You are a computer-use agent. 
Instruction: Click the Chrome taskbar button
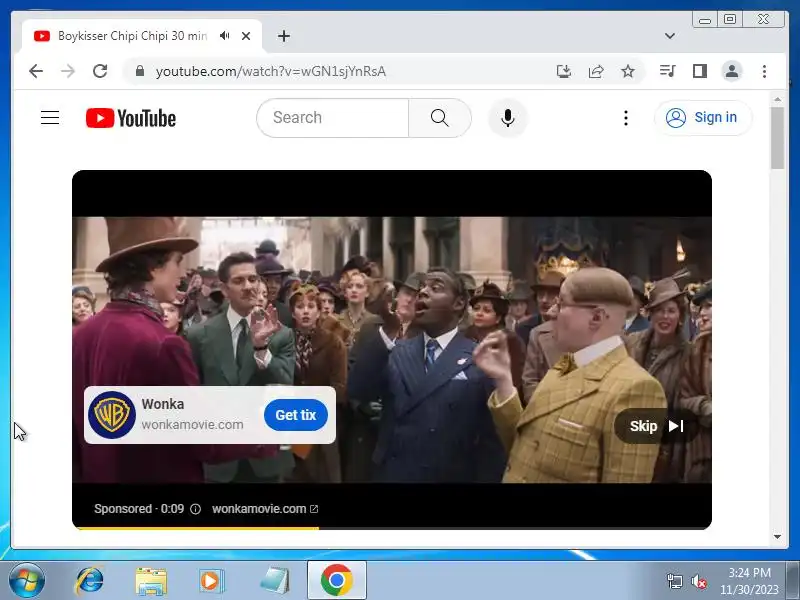coord(337,580)
